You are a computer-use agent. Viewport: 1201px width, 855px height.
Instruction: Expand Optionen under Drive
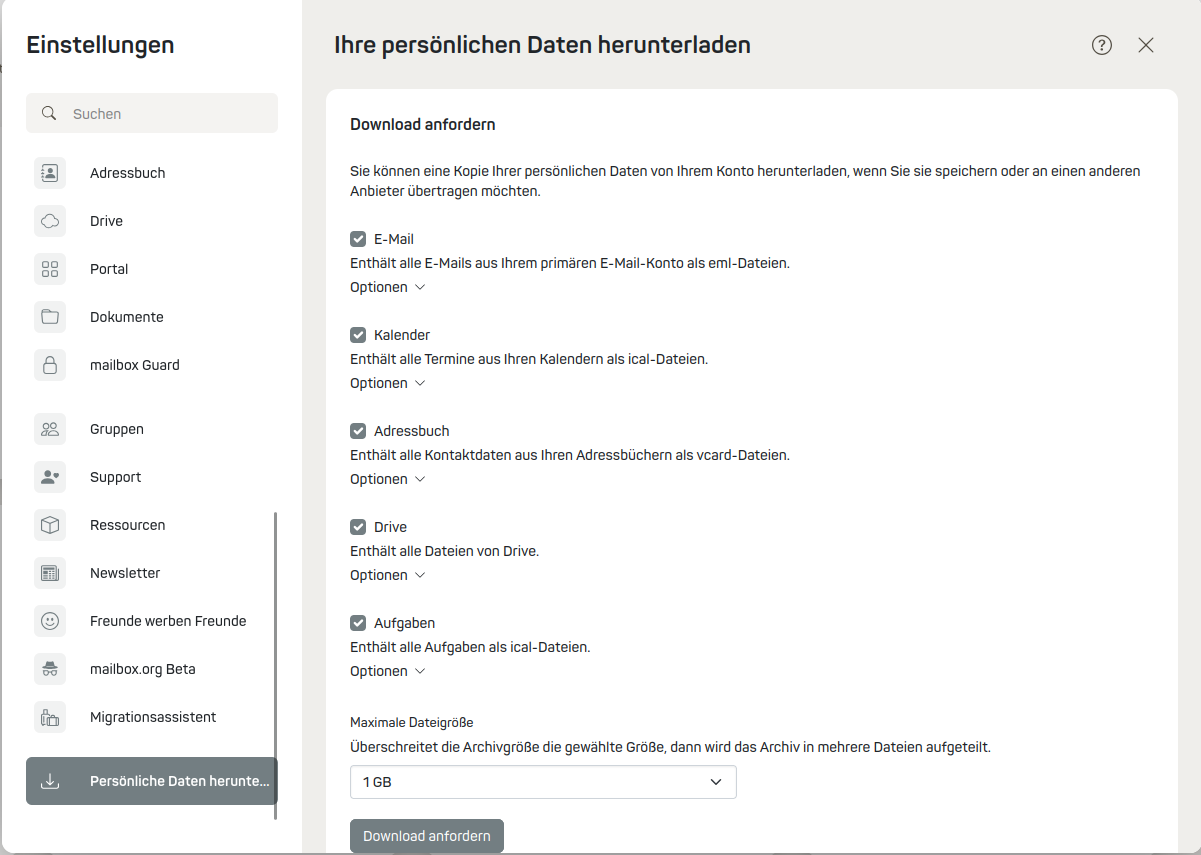(x=388, y=575)
